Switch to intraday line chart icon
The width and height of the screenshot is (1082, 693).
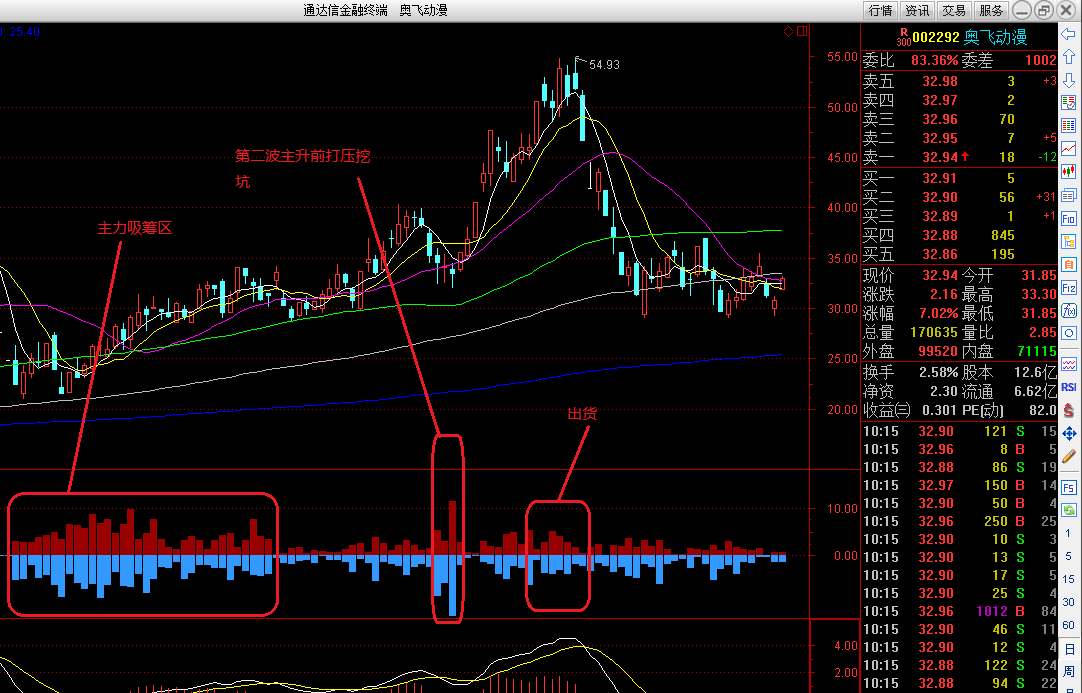click(1069, 149)
